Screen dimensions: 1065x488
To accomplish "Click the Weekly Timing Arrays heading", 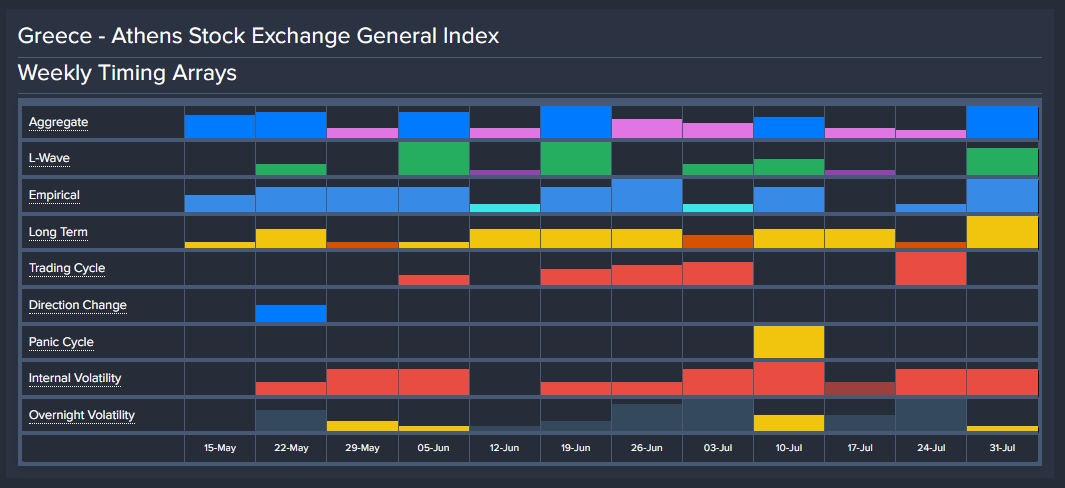I will click(x=127, y=73).
